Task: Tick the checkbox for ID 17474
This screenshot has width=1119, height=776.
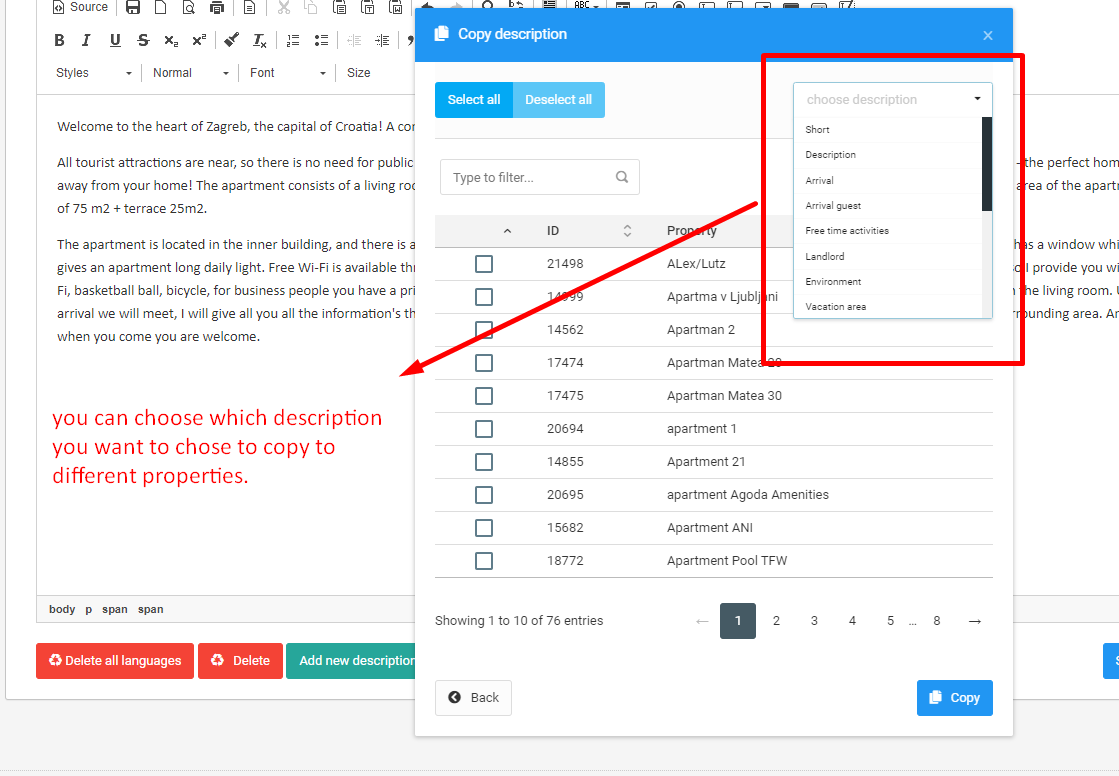Action: point(484,363)
